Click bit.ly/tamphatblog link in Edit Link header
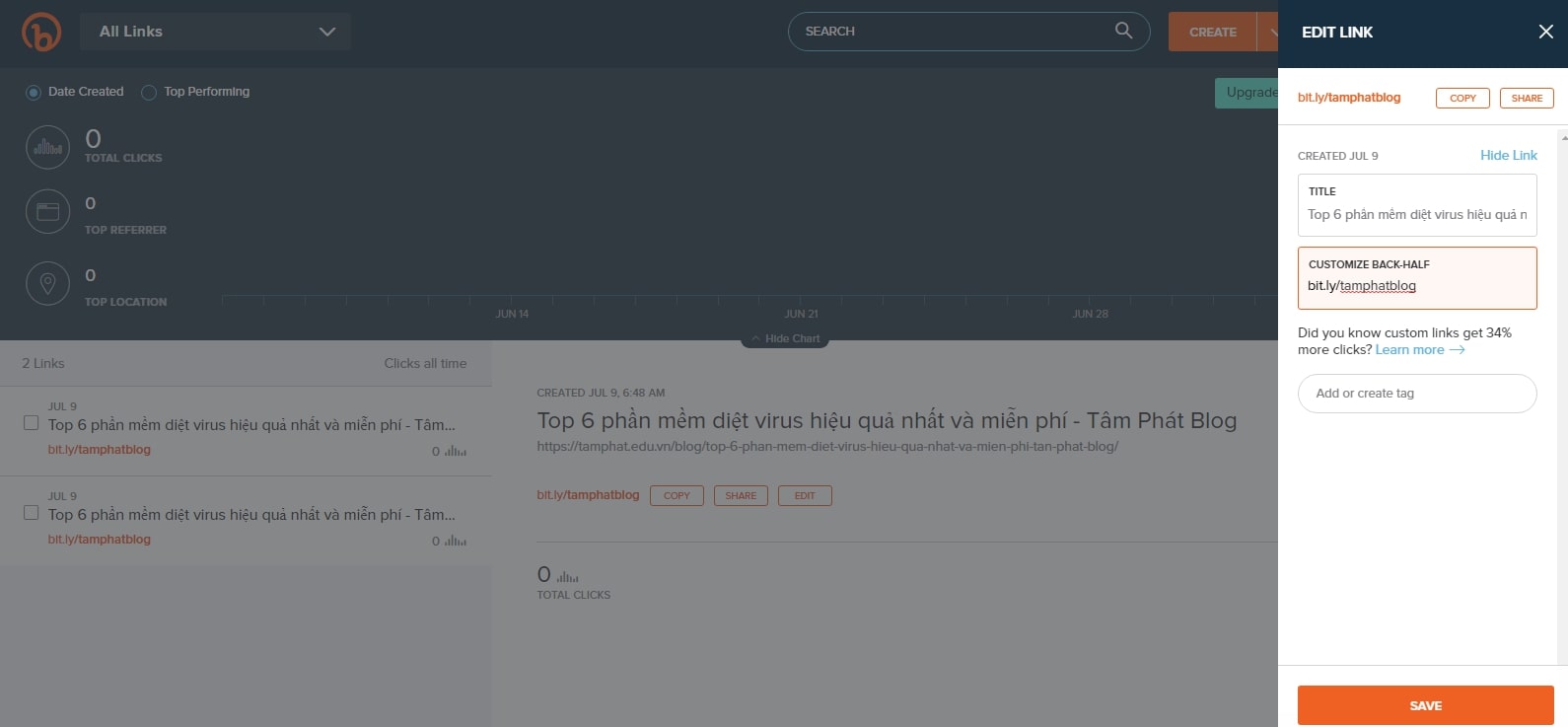Viewport: 1568px width, 727px height. click(1349, 98)
